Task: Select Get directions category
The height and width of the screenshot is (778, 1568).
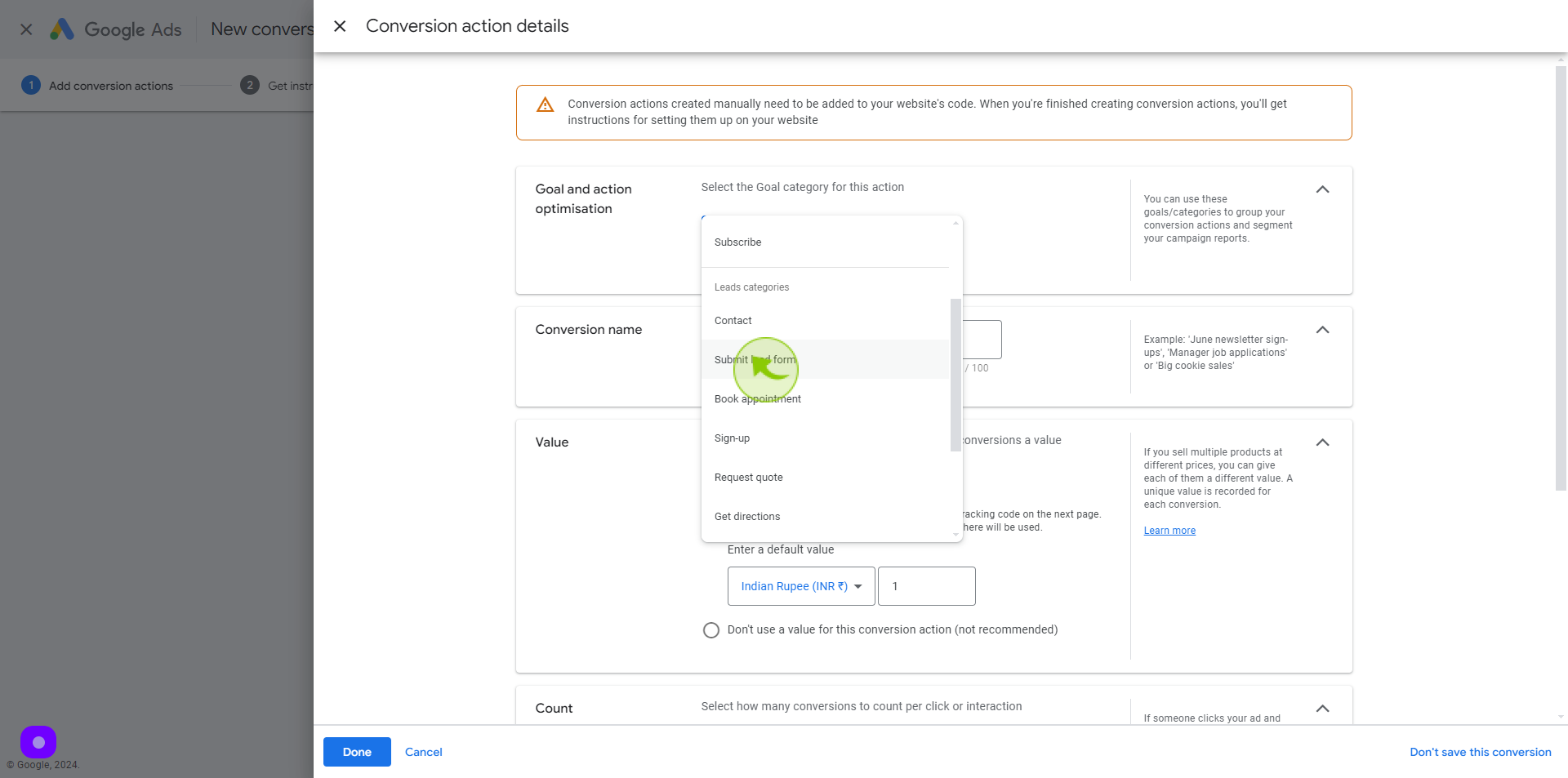Action: point(825,517)
